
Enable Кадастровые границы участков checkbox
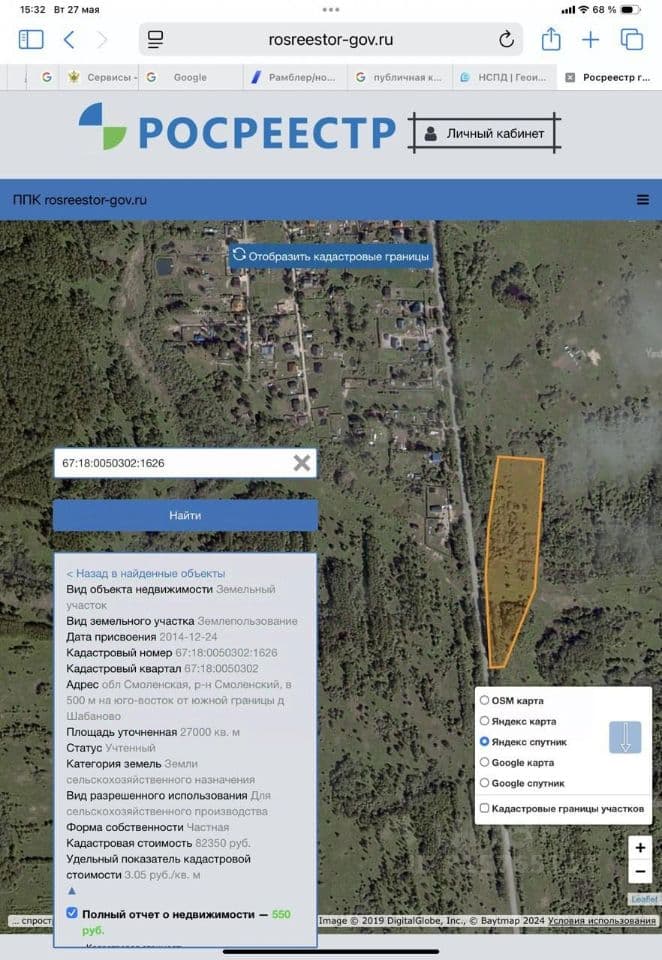(484, 808)
